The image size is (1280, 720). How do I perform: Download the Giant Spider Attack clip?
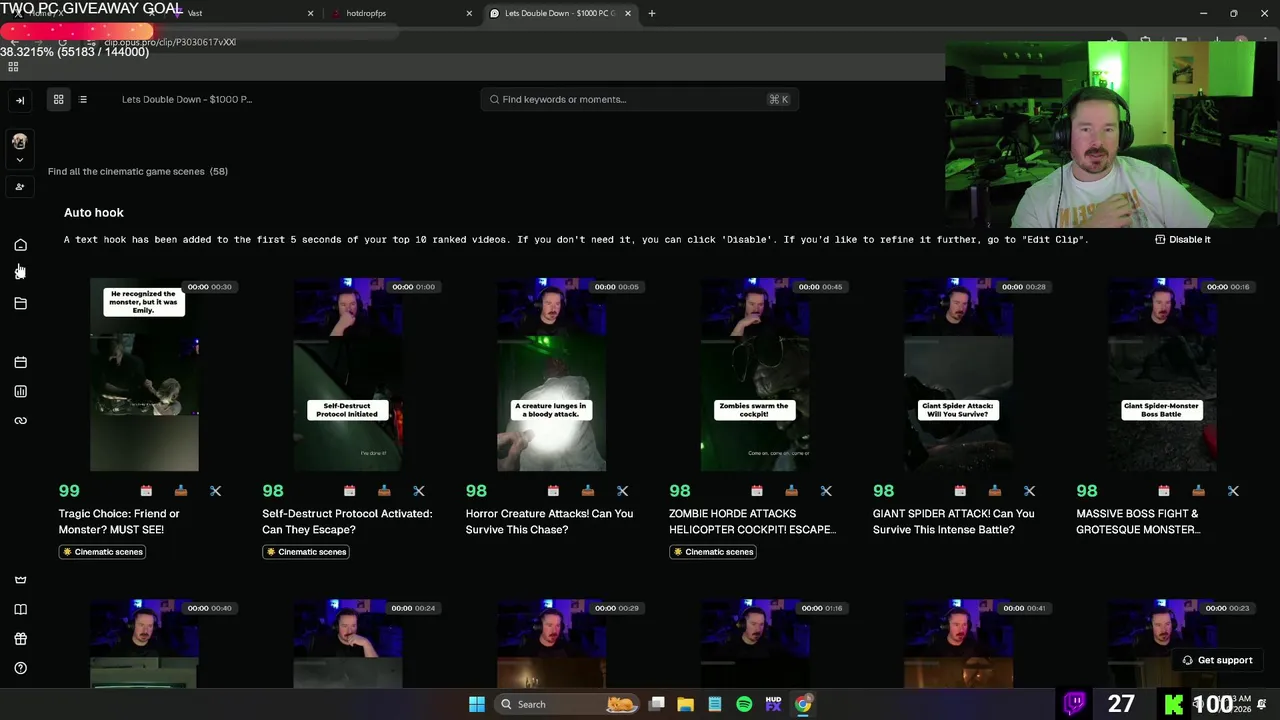coord(995,491)
